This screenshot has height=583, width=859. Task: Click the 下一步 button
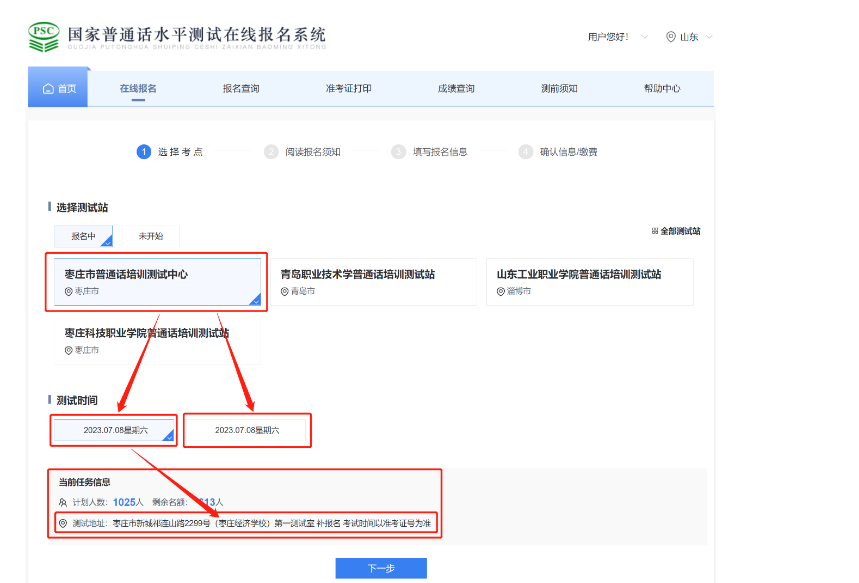coord(381,568)
